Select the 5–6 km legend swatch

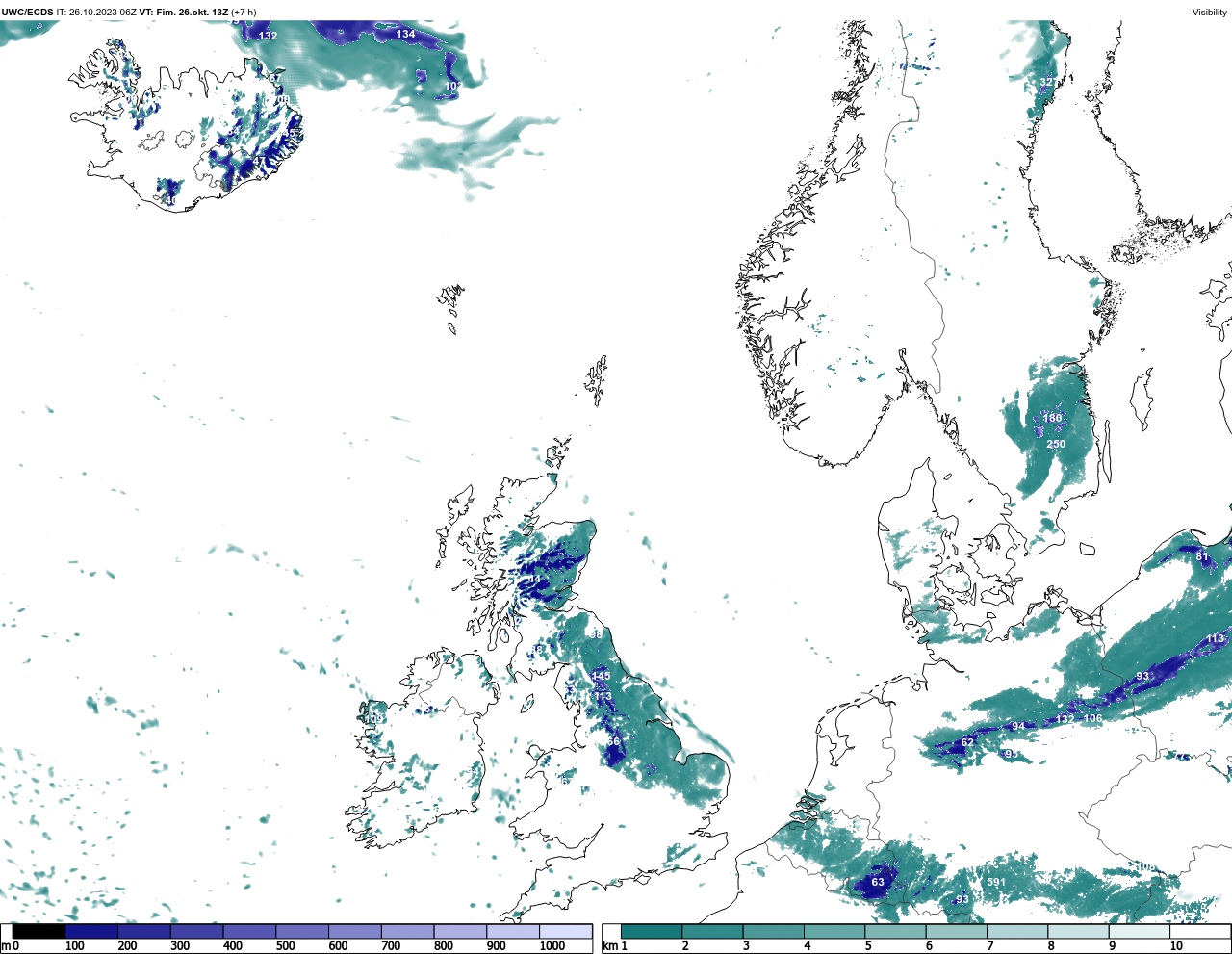895,931
